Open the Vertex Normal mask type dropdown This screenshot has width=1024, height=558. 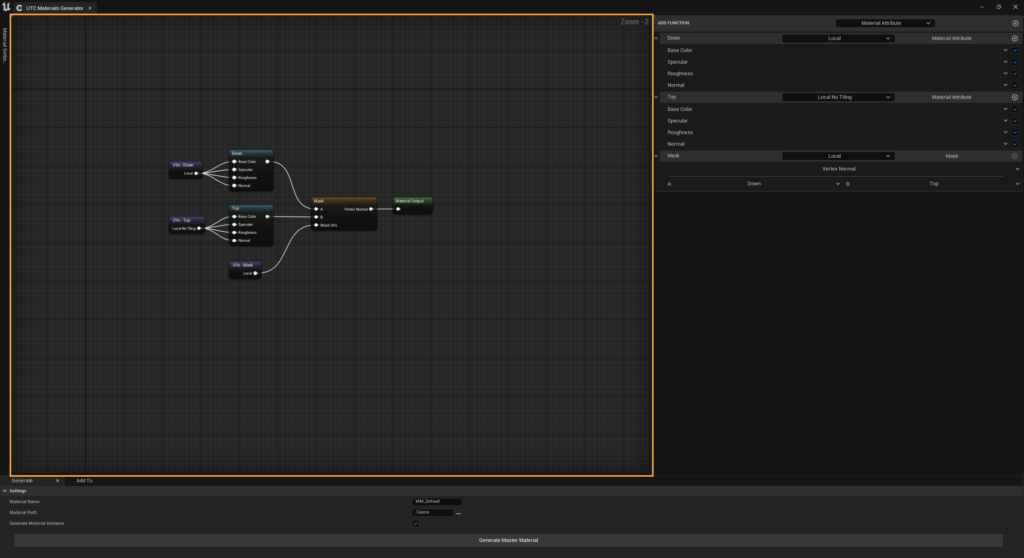(840, 169)
